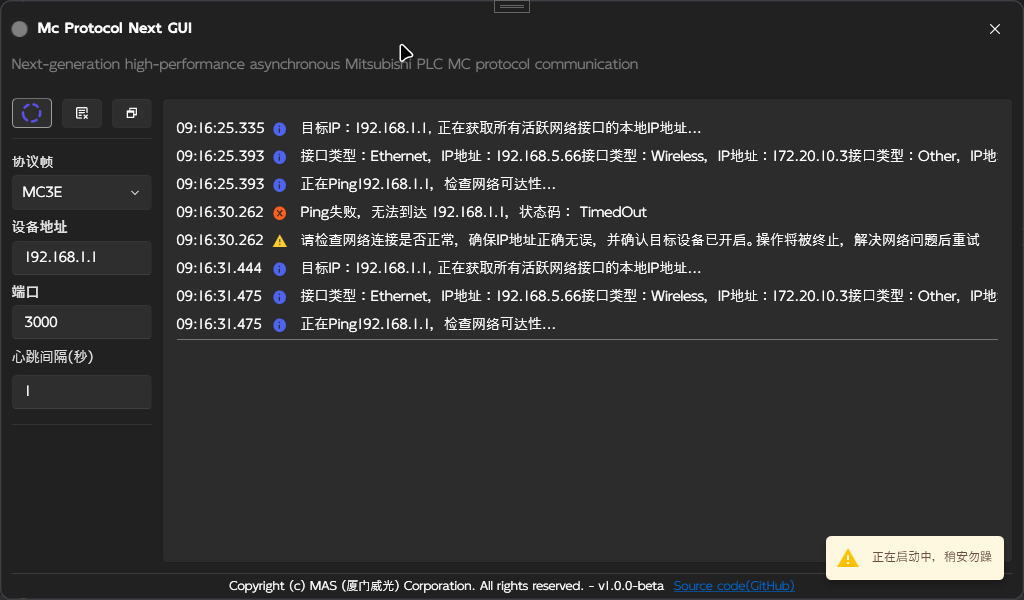Click the 设备地址 label
1024x600 pixels.
(40, 227)
